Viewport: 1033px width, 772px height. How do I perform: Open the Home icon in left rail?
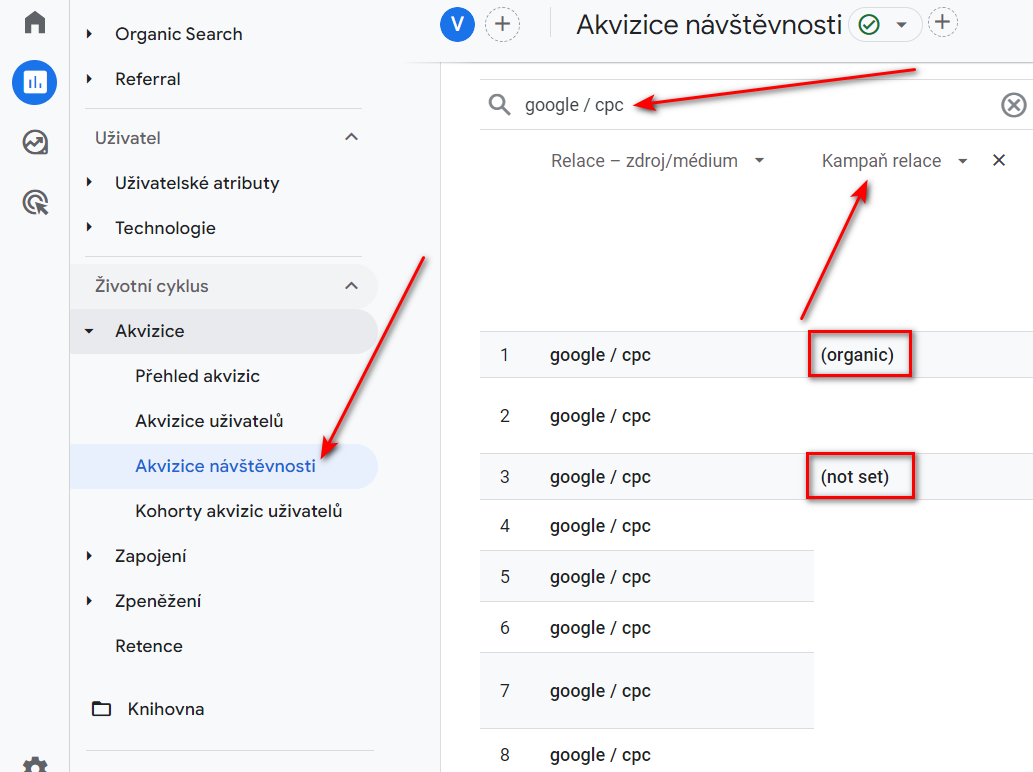point(35,22)
